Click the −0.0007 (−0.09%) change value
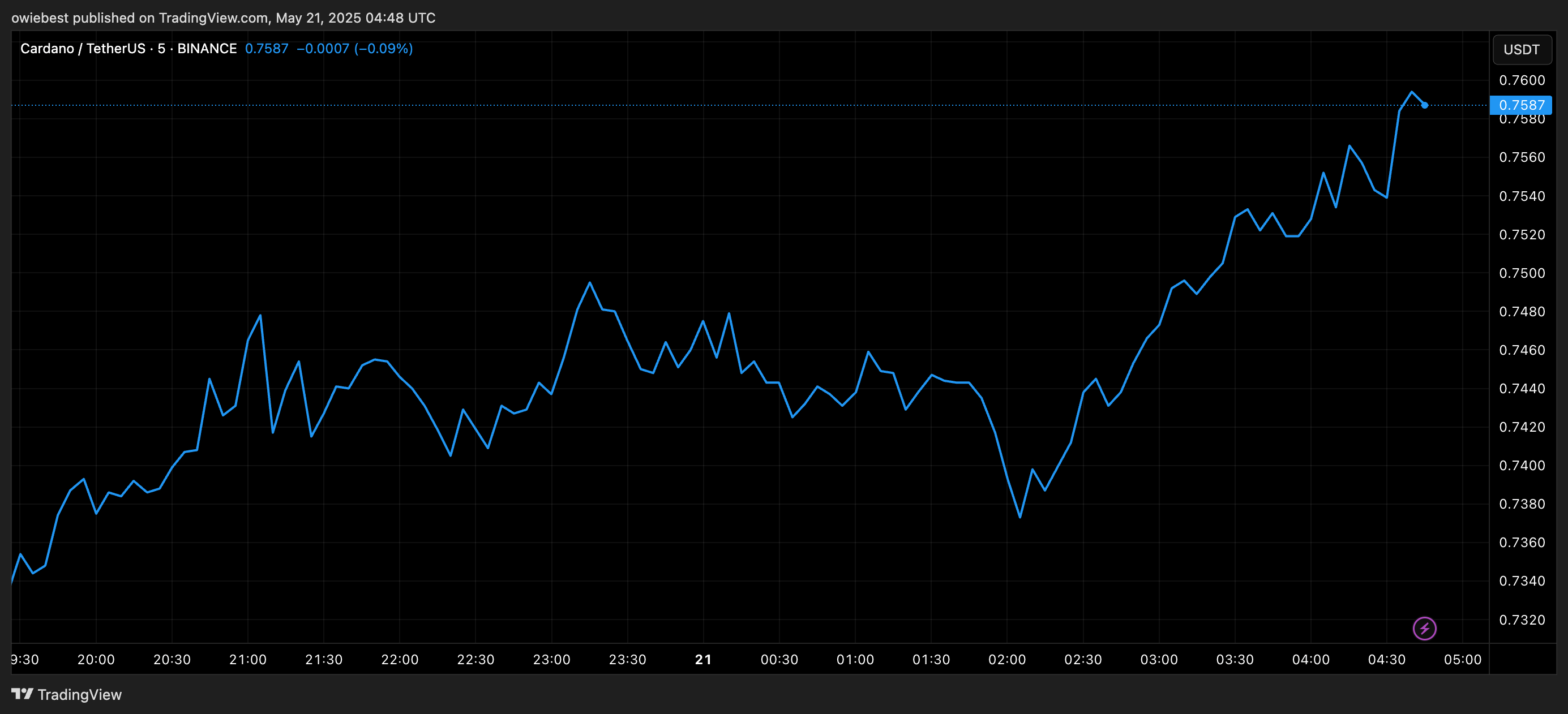This screenshot has width=1568, height=714. pos(354,49)
